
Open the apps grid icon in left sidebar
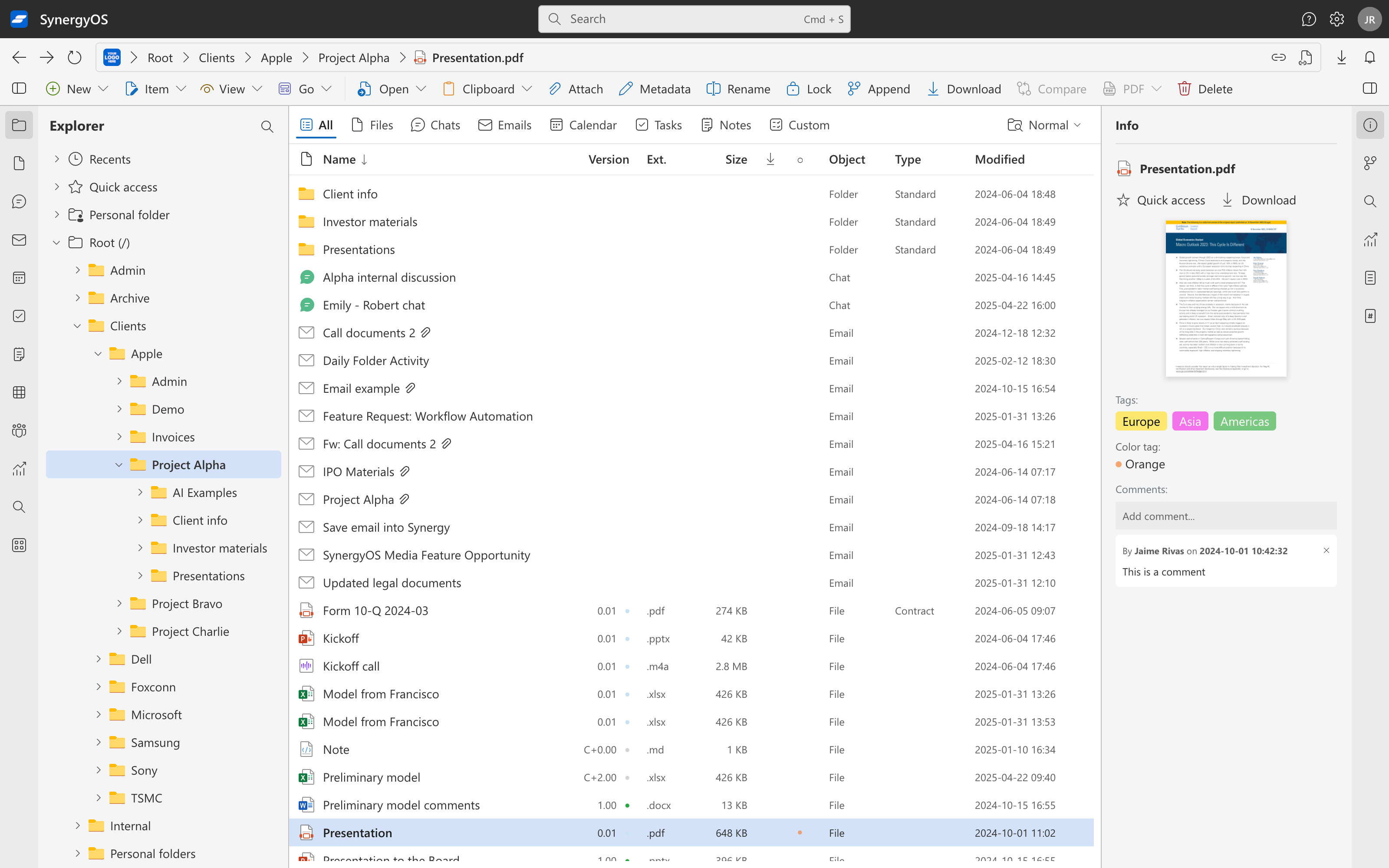[x=19, y=546]
